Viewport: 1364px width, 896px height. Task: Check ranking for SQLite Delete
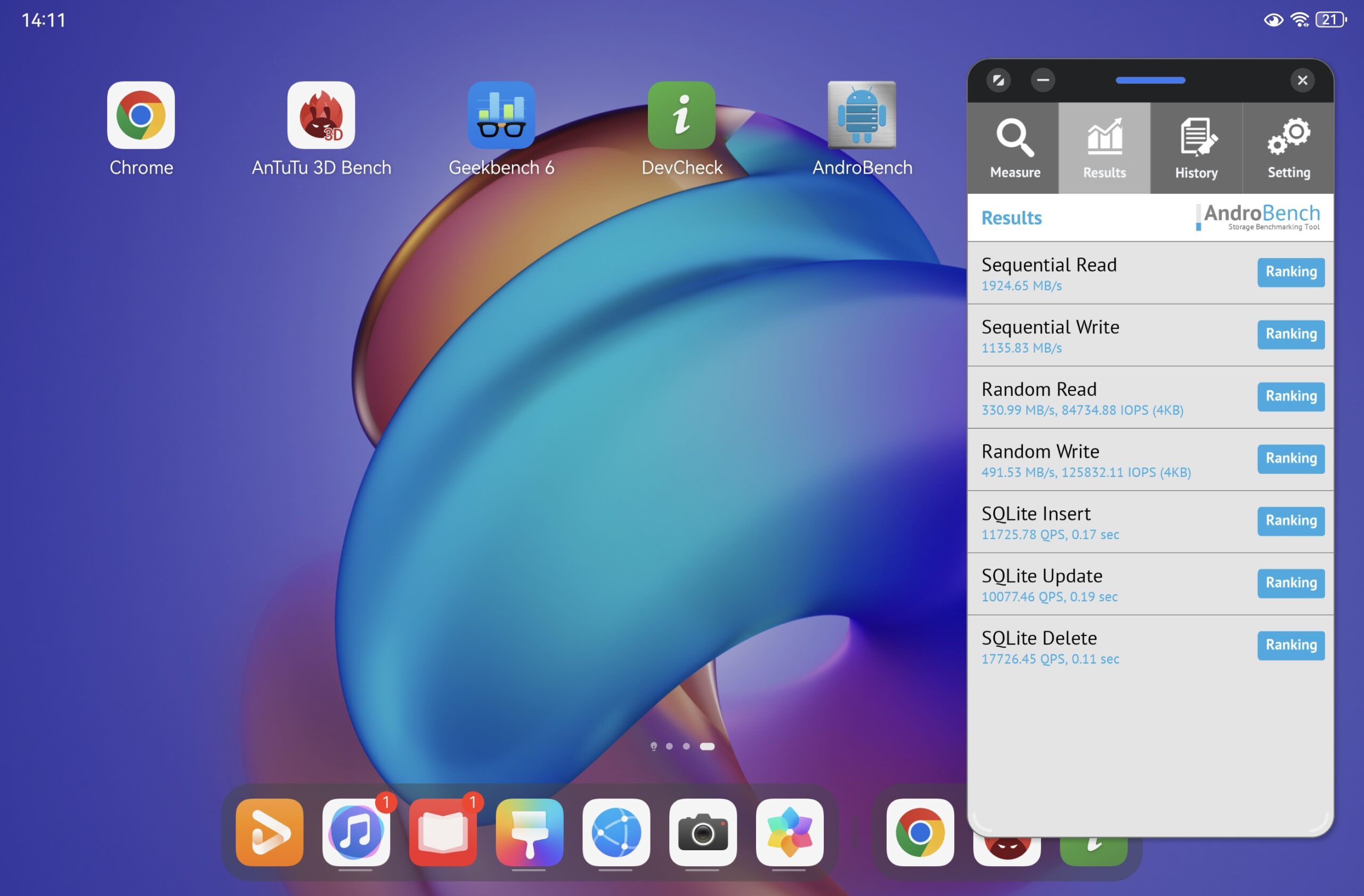click(x=1290, y=646)
